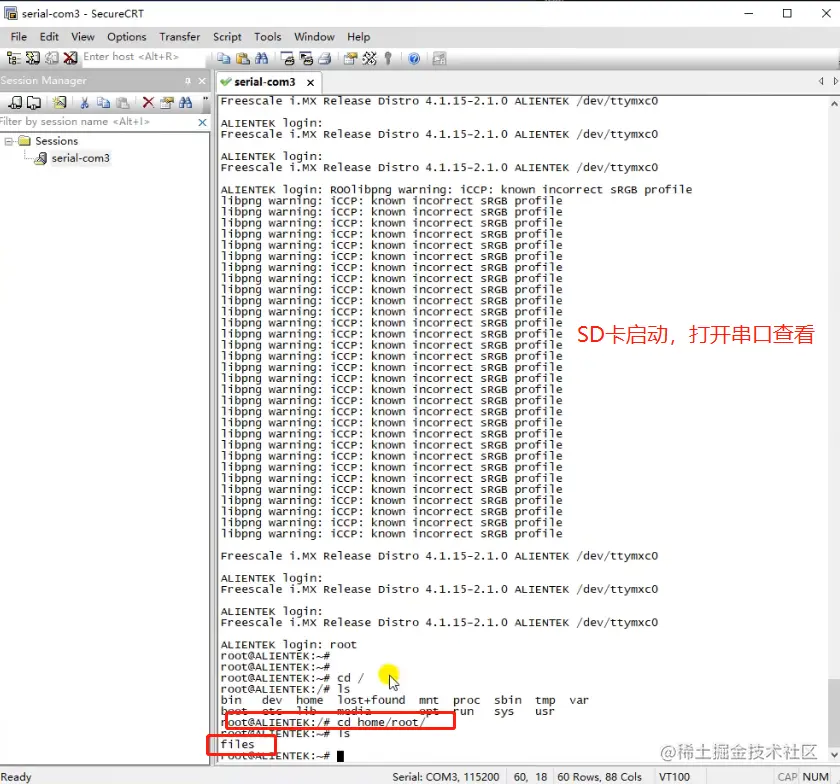Click red Delete X in Session Manager

click(x=148, y=102)
